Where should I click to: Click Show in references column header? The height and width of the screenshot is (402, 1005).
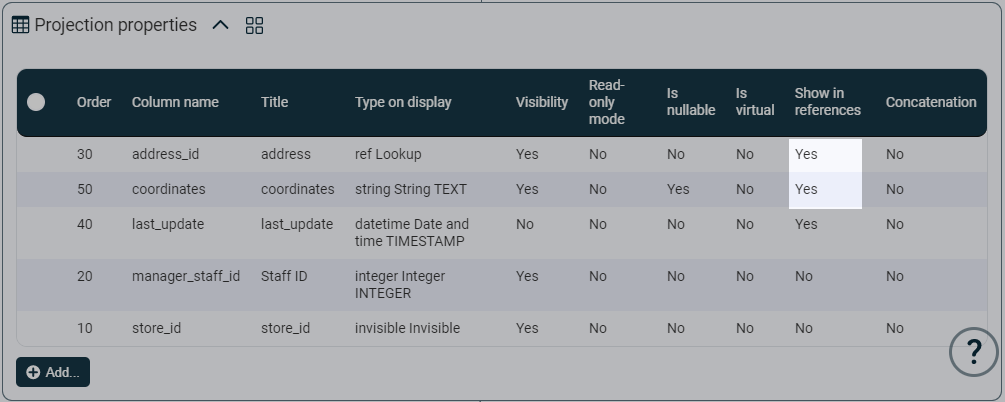pyautogui.click(x=827, y=102)
